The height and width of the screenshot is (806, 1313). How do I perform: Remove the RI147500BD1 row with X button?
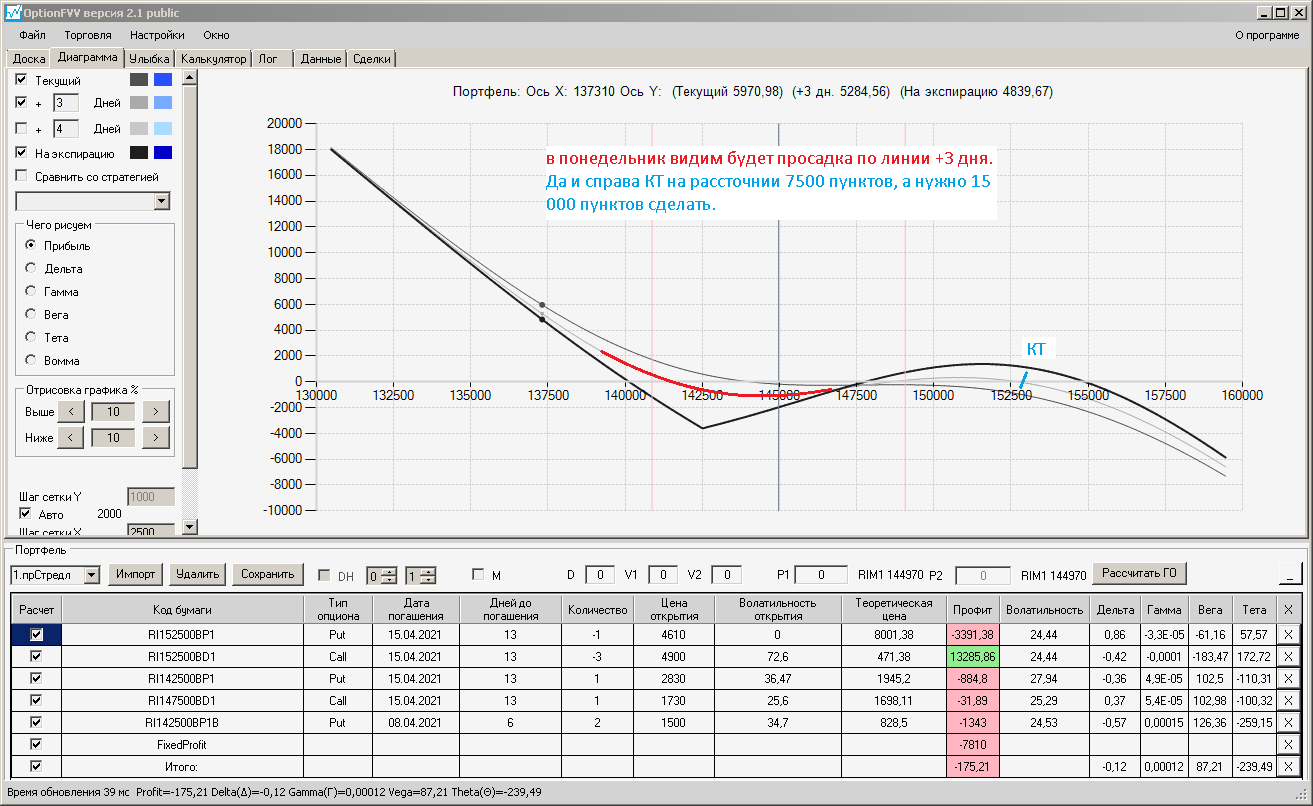[x=1288, y=701]
